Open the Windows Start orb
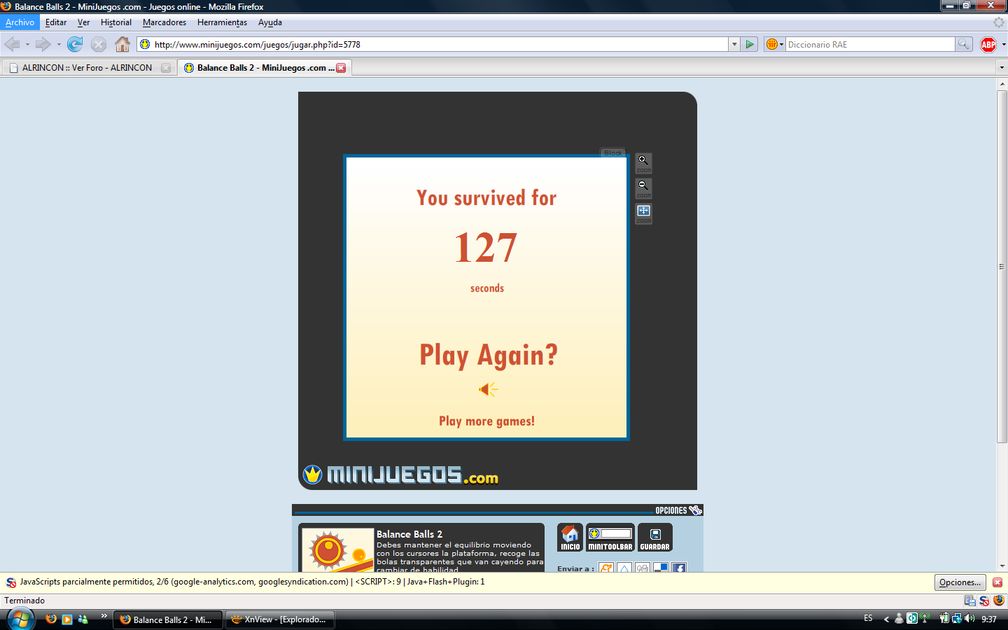This screenshot has height=630, width=1008. (x=21, y=619)
